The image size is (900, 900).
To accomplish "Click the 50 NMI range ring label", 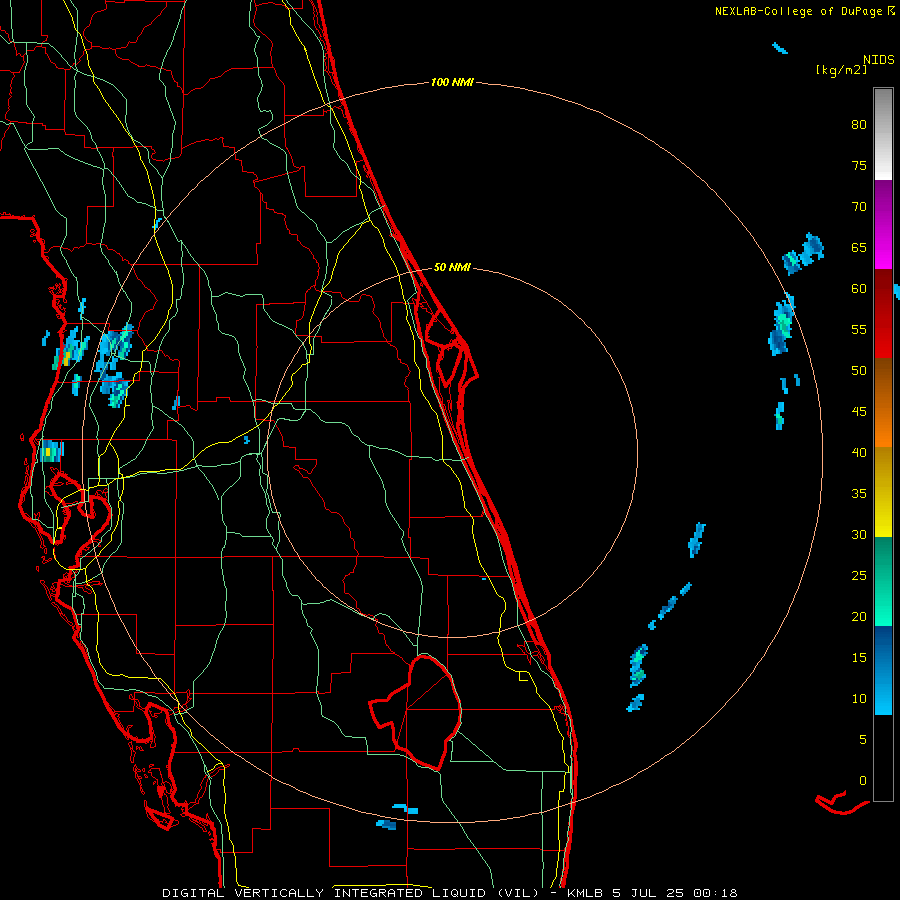I will pyautogui.click(x=452, y=267).
